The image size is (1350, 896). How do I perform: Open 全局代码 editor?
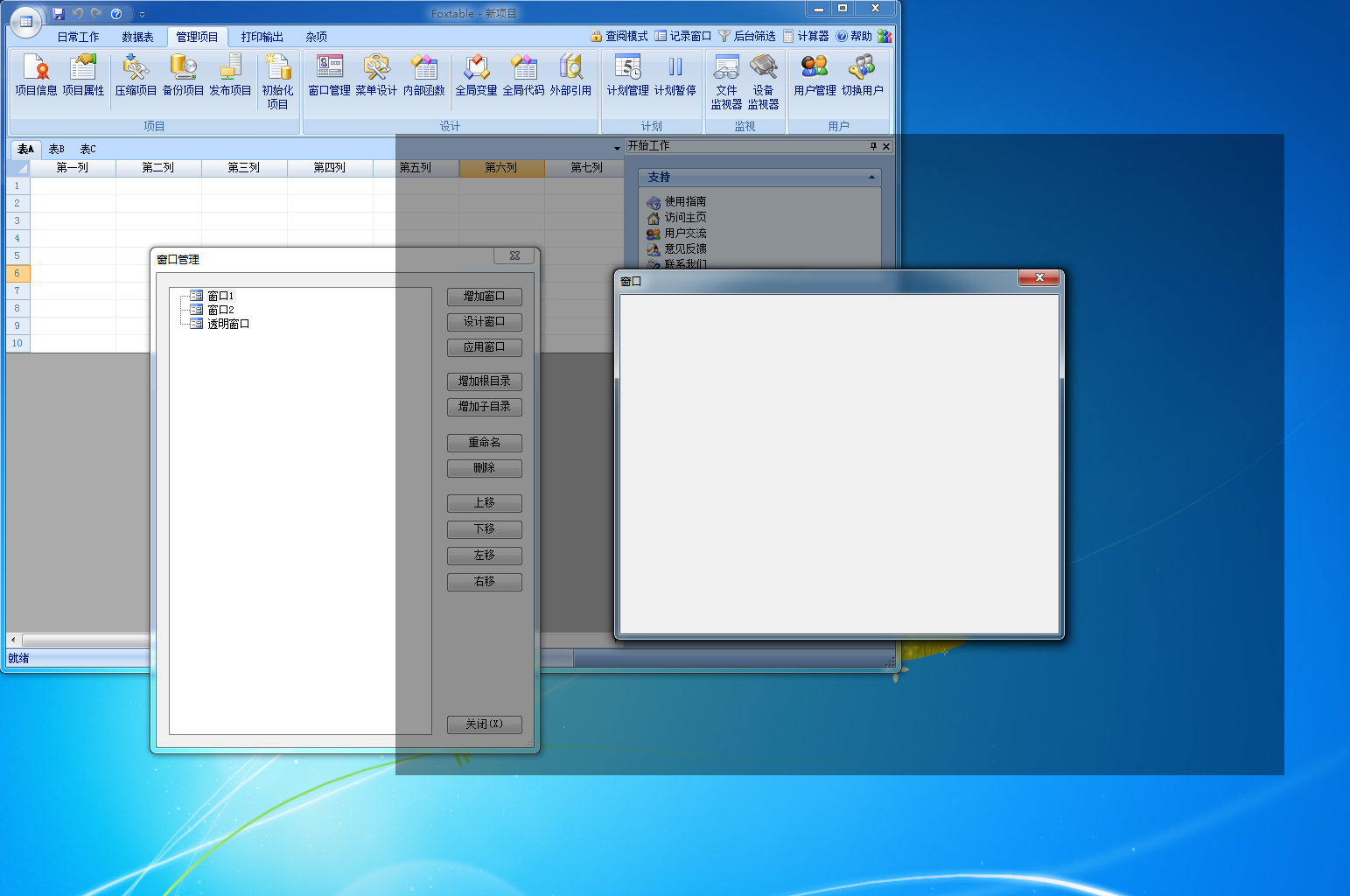[x=523, y=75]
